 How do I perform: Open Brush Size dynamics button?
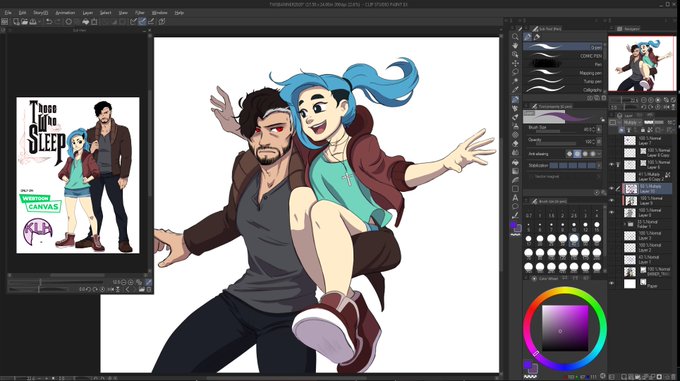click(x=599, y=130)
